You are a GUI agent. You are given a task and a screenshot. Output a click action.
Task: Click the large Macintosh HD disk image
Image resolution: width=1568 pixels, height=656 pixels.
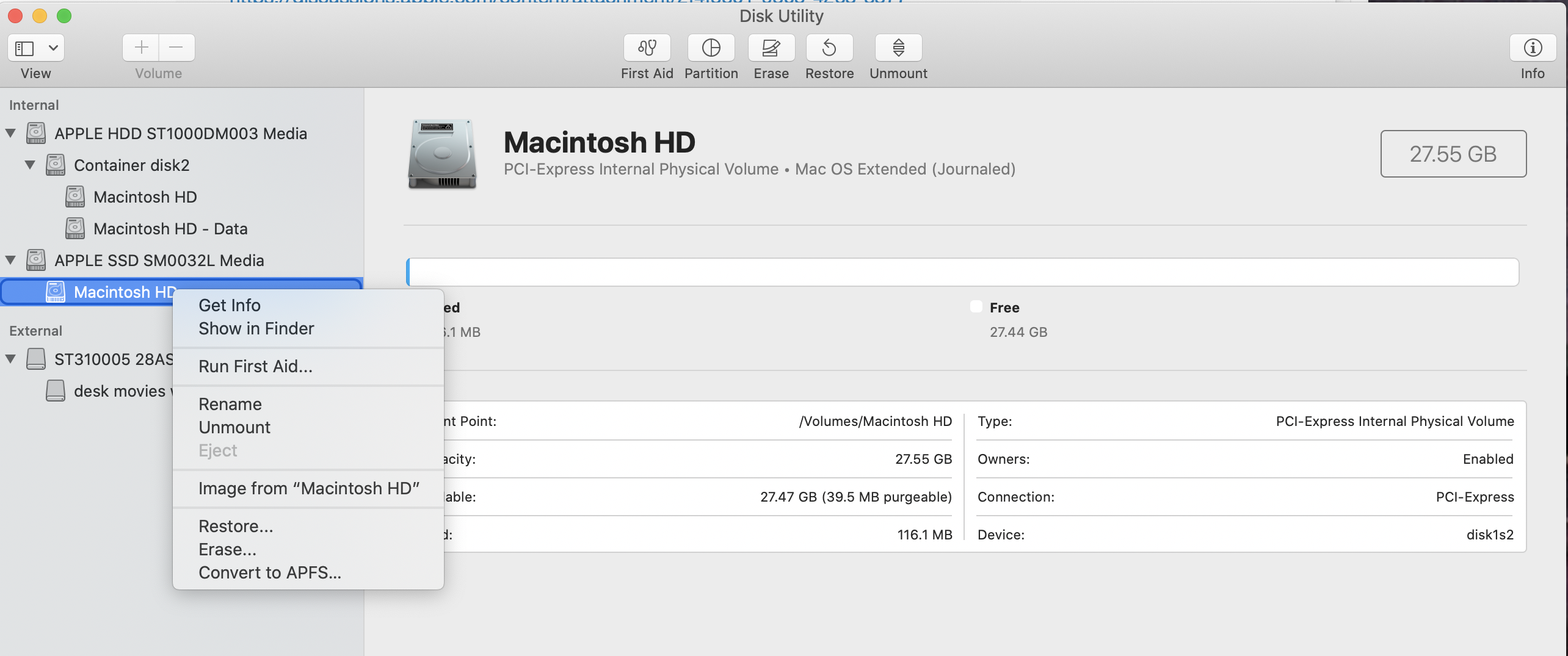pos(442,154)
